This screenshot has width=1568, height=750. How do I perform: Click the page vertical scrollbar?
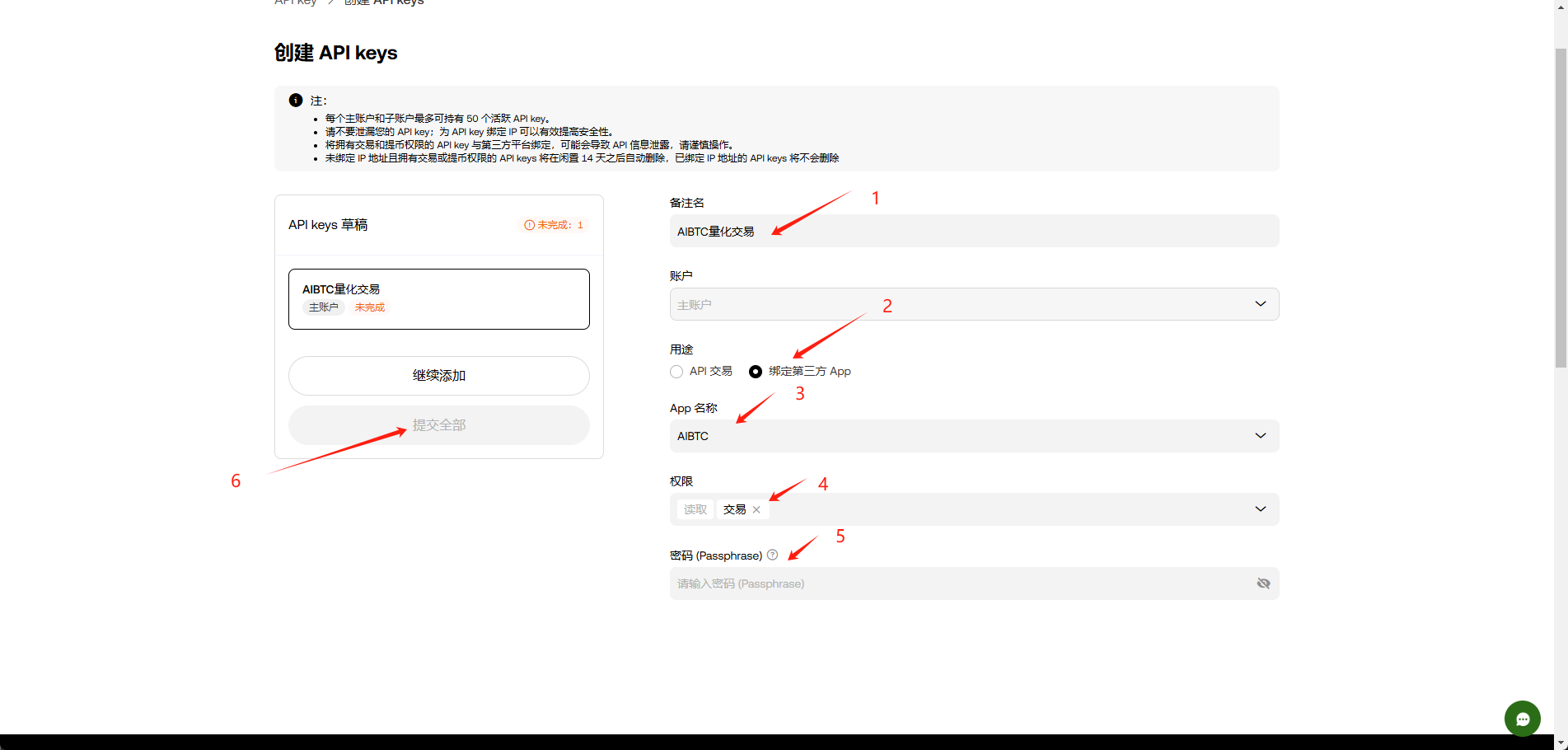coord(1561,206)
